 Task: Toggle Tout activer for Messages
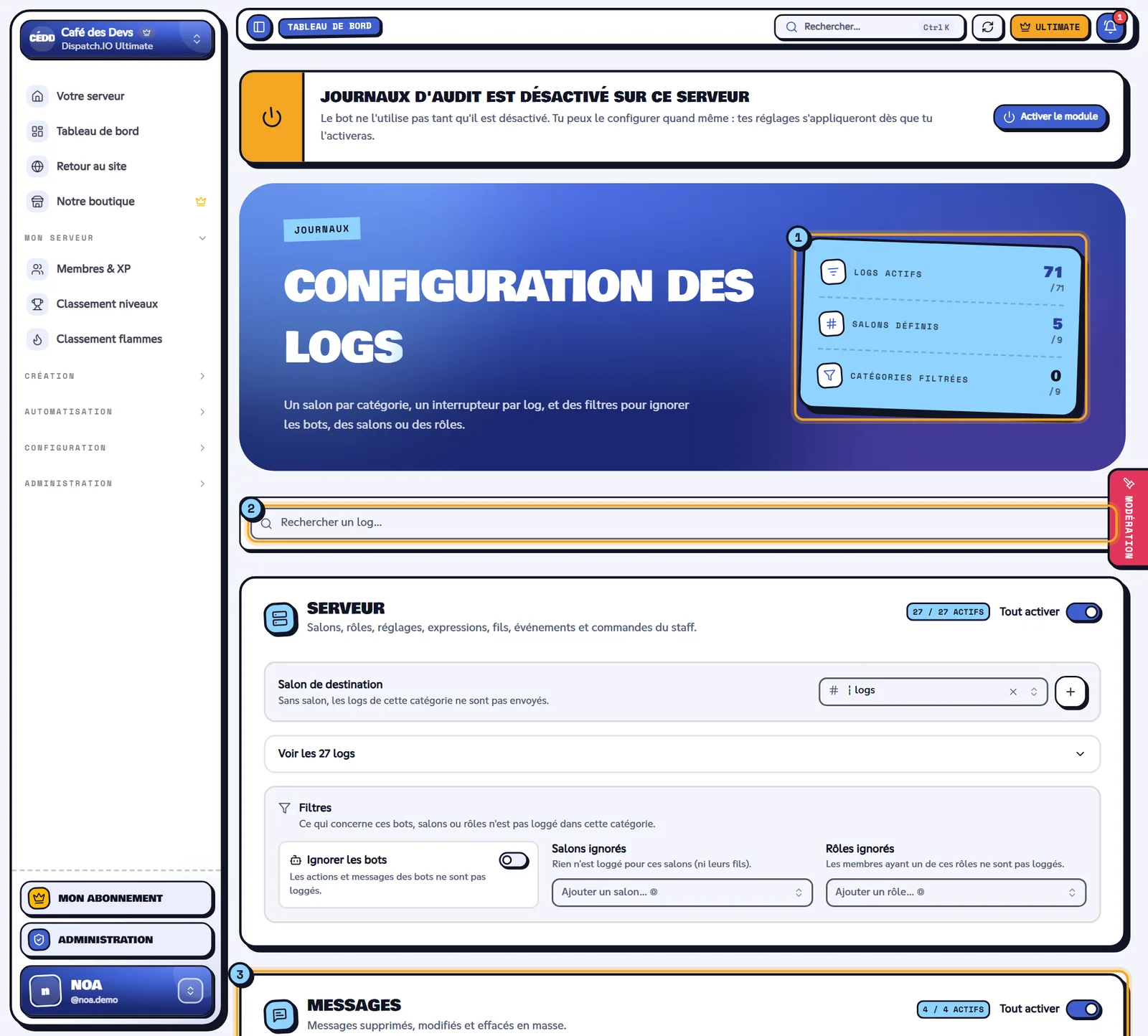tap(1083, 1009)
